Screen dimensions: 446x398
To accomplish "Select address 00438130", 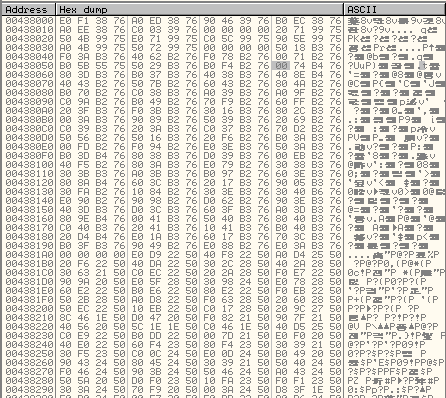I will [29, 192].
